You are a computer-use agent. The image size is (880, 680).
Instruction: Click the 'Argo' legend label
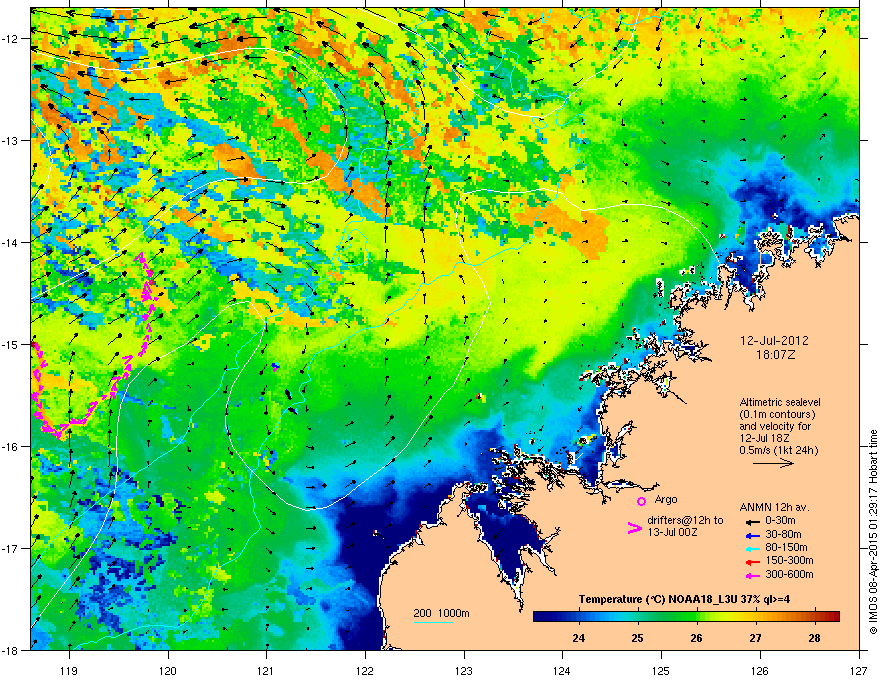(x=666, y=499)
